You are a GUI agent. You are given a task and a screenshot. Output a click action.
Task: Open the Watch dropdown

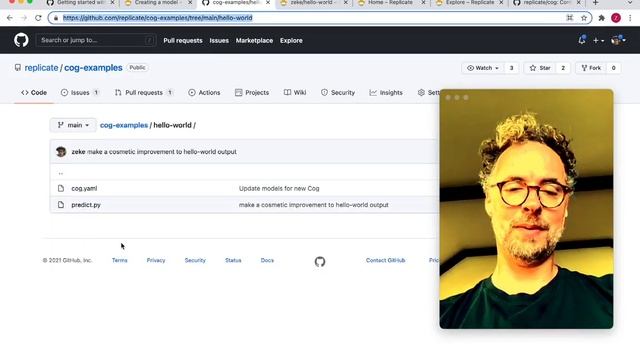[483, 68]
